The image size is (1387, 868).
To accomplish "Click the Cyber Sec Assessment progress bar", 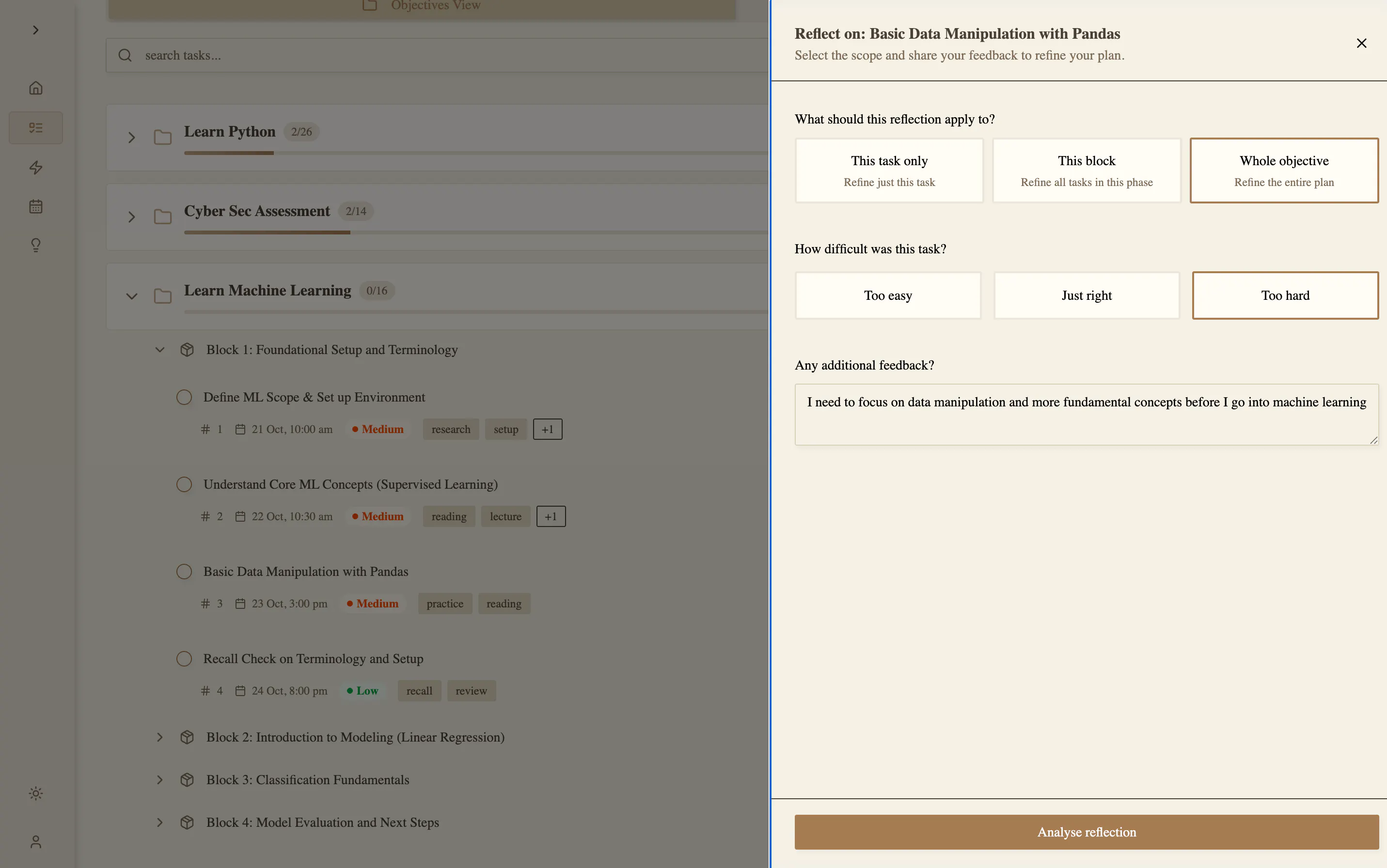I will tap(476, 232).
